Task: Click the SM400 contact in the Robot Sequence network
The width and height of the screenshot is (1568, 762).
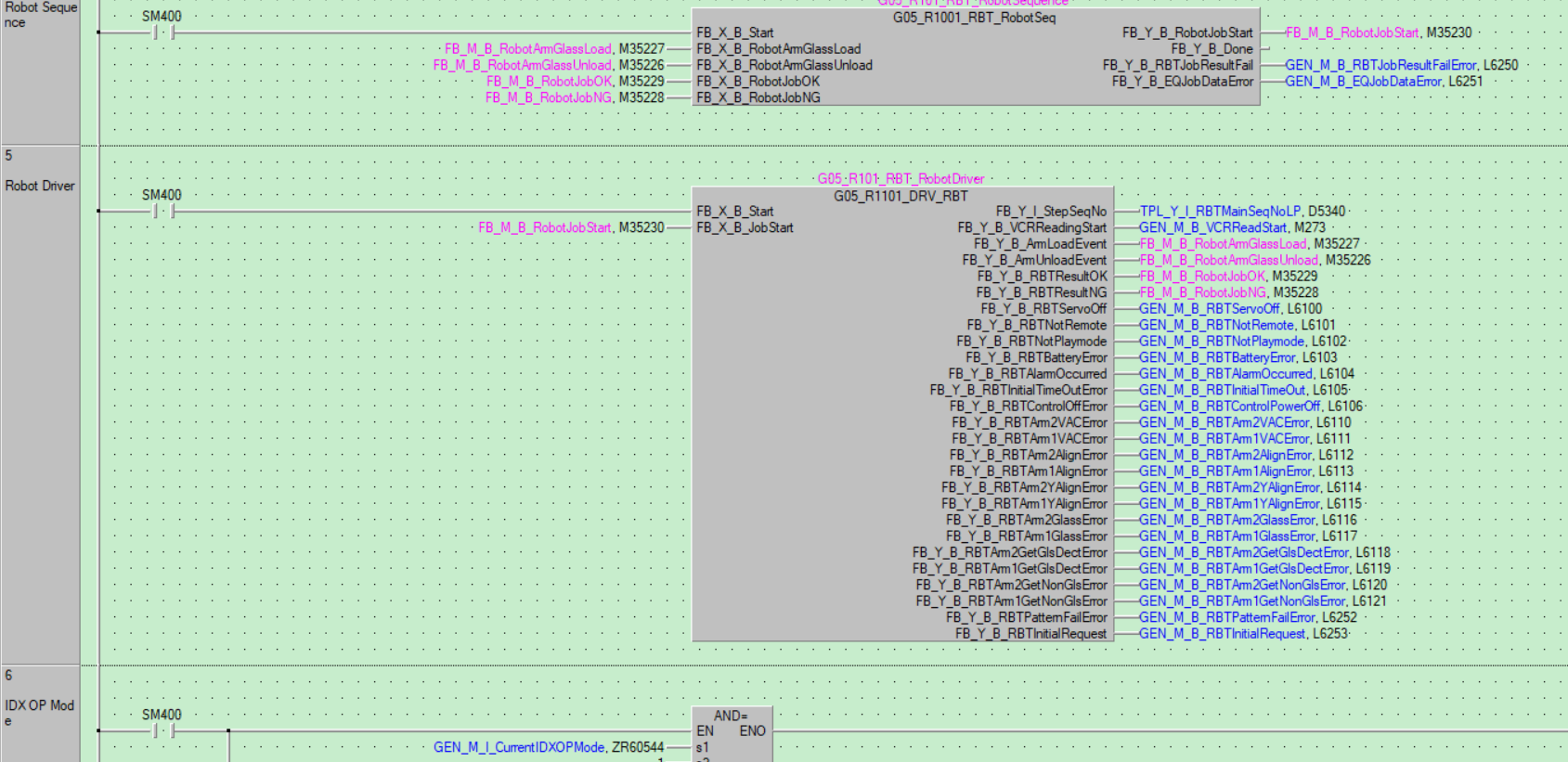Action: pos(162,32)
